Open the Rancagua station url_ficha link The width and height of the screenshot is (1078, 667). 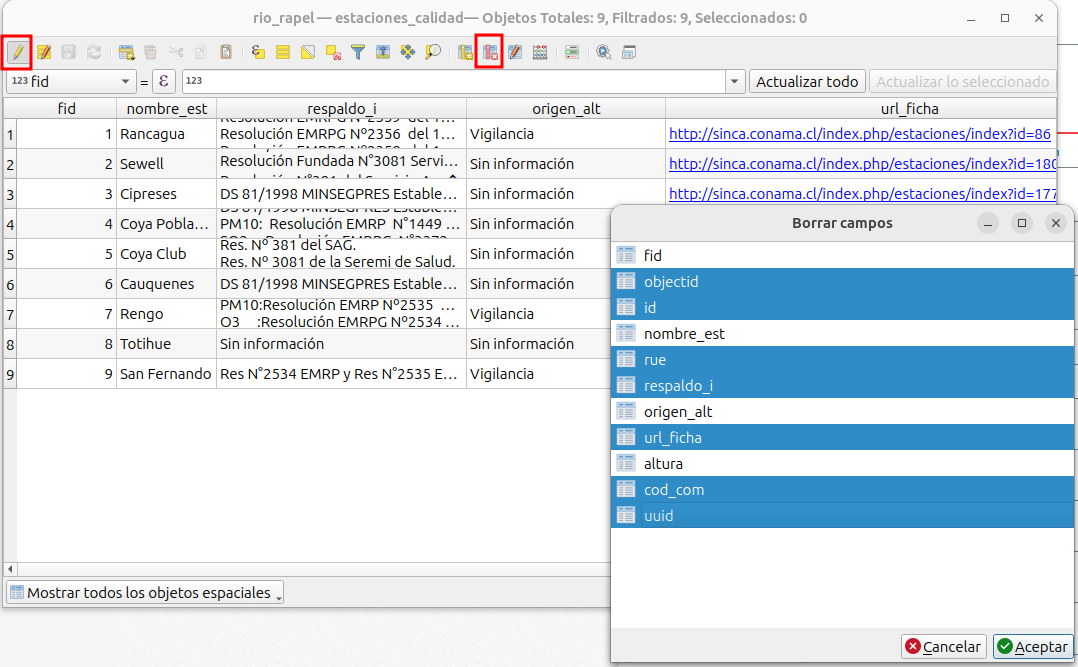coord(859,134)
